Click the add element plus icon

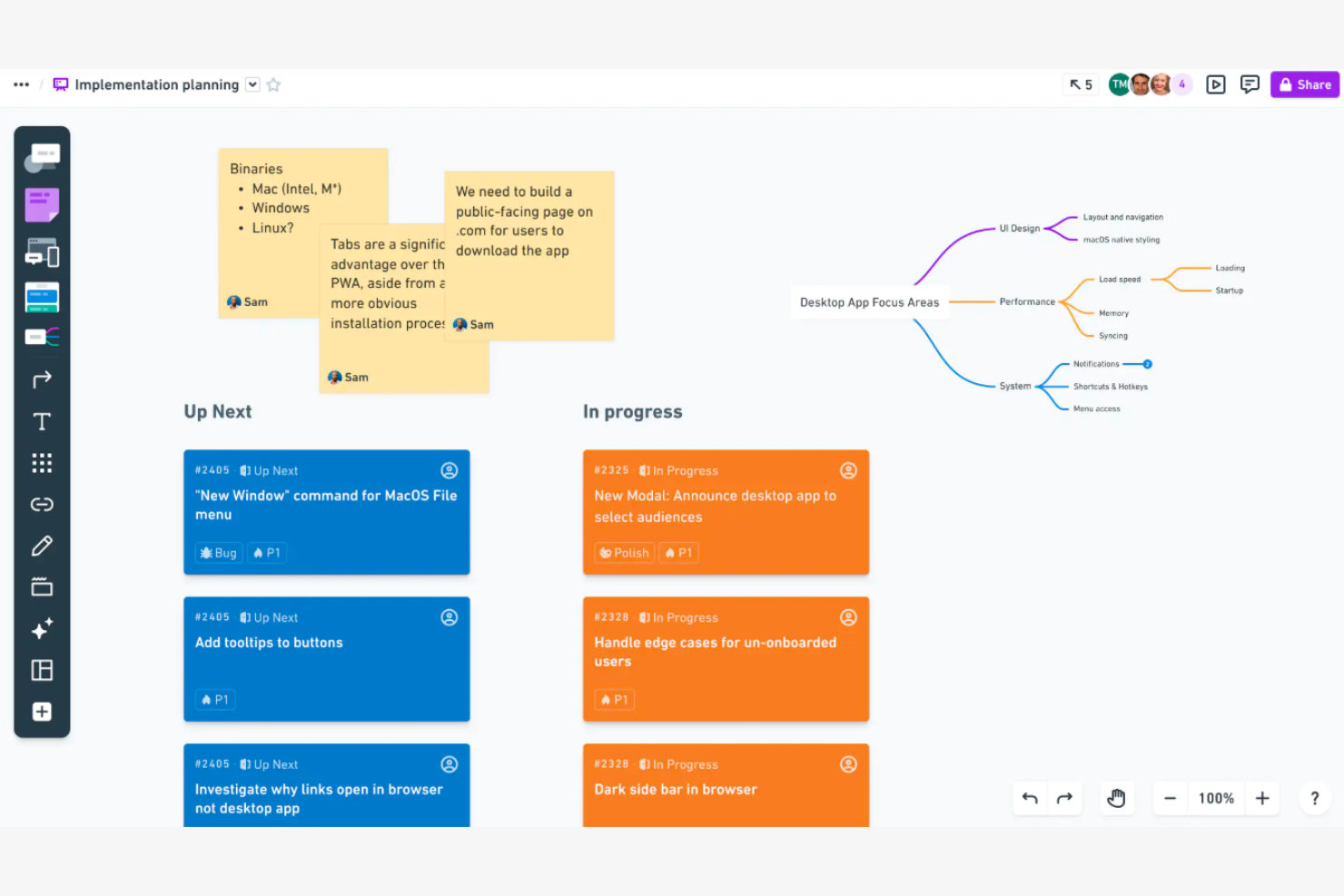[42, 712]
